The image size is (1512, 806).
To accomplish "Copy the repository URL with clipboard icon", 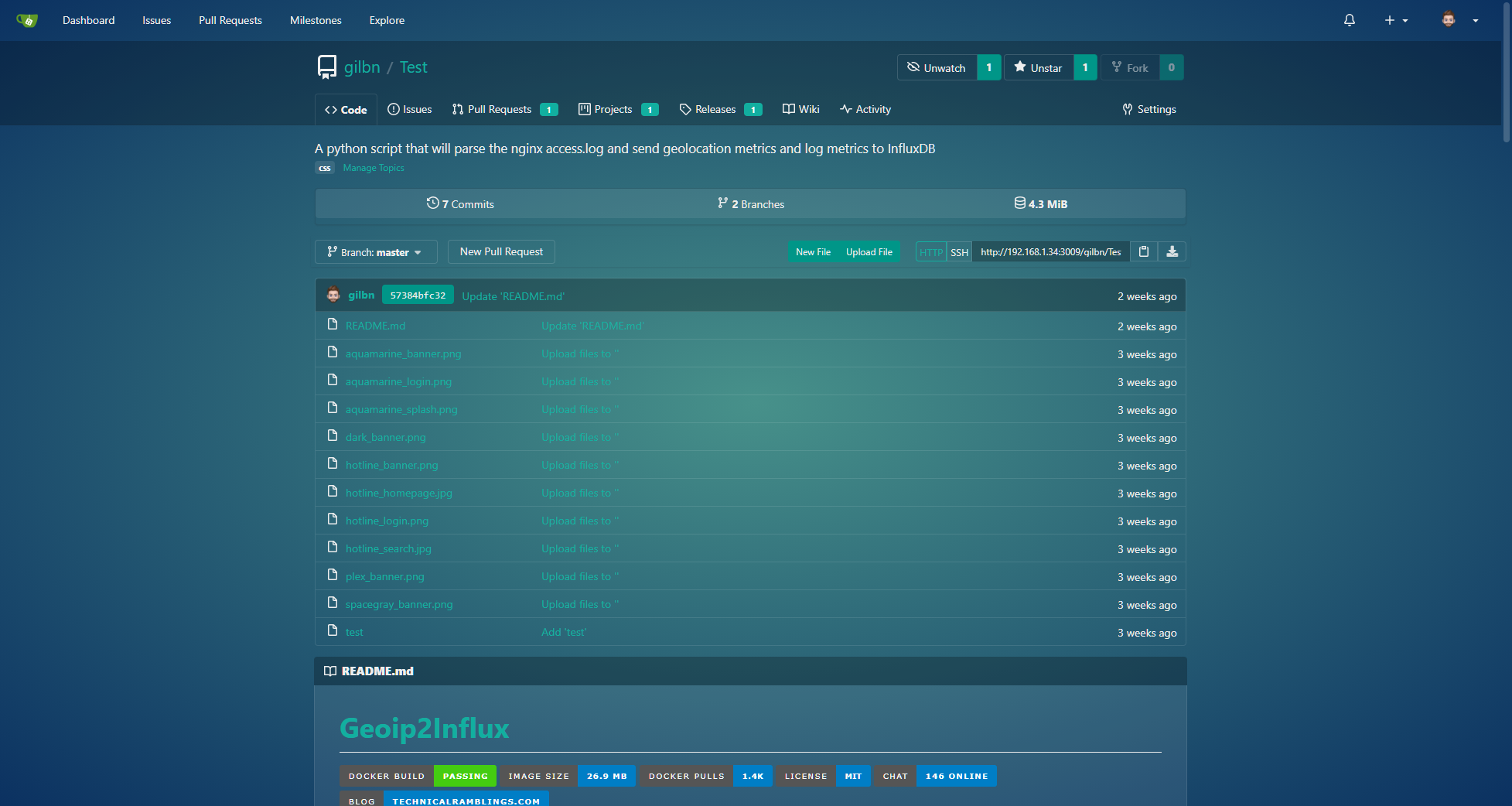I will (1143, 251).
